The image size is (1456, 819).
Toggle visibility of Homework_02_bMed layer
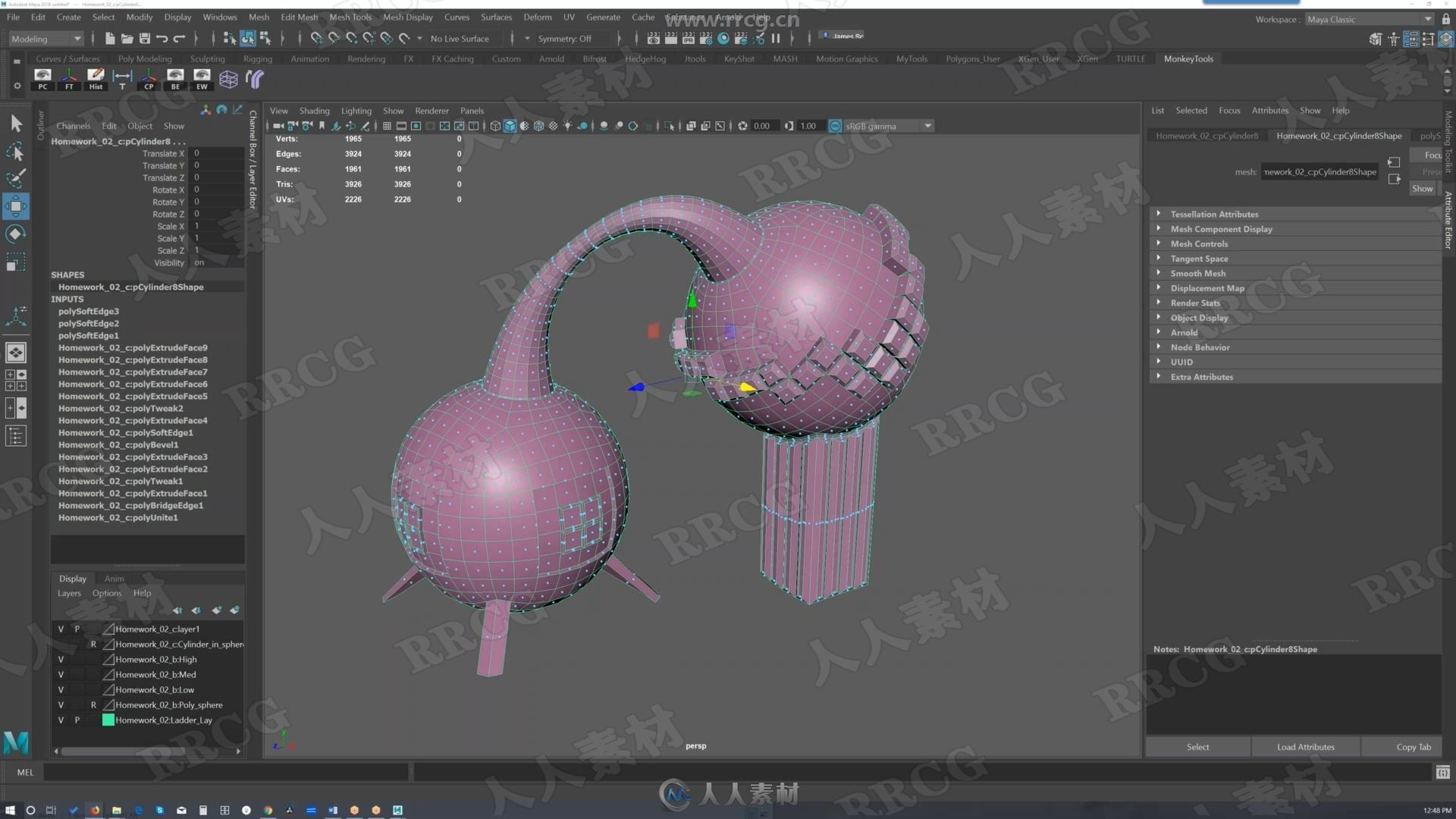(x=61, y=673)
